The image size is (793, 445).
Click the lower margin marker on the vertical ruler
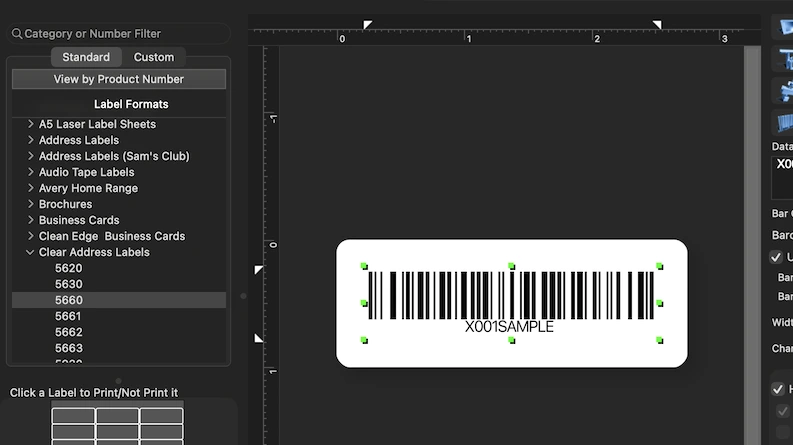(x=258, y=338)
